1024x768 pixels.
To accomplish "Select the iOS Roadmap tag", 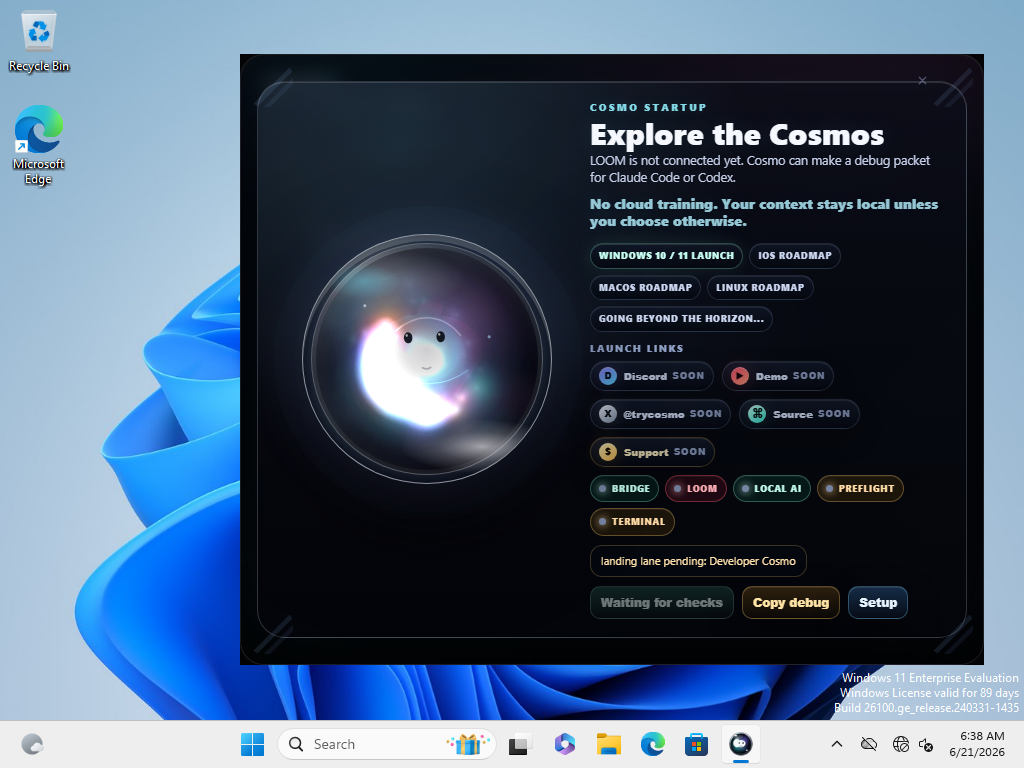I will pos(795,255).
